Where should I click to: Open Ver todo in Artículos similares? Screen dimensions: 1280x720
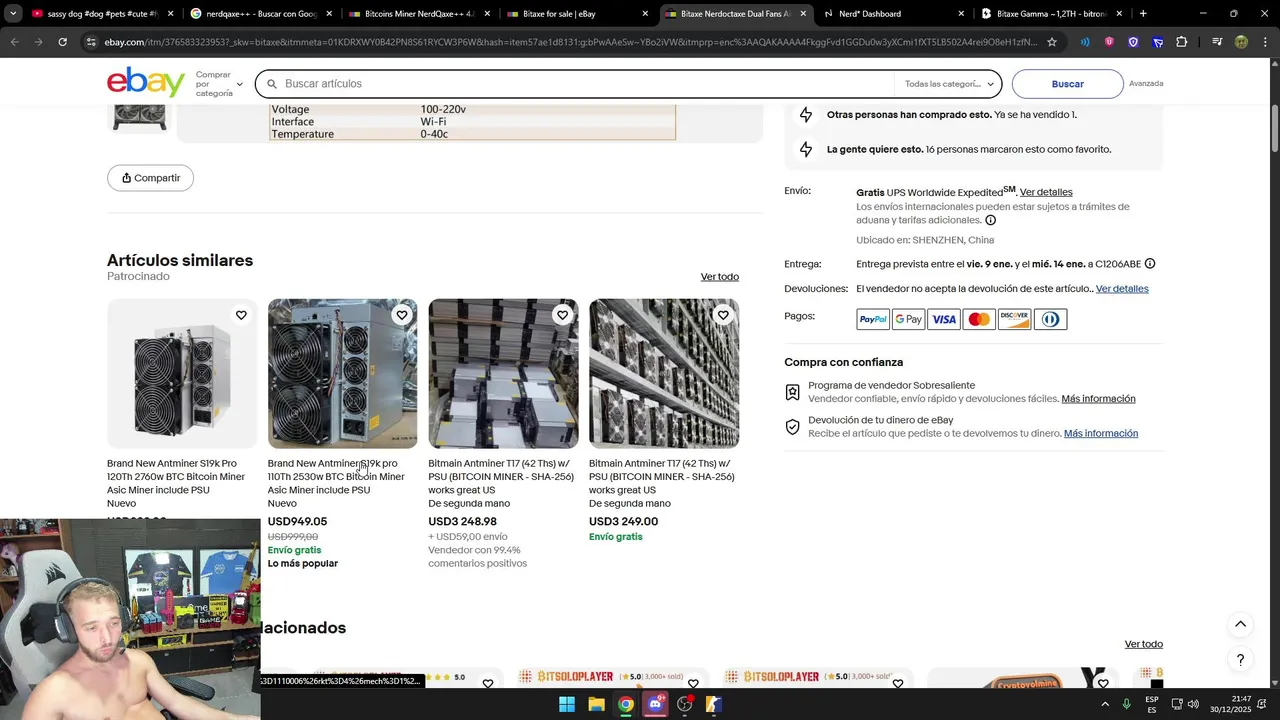(719, 277)
